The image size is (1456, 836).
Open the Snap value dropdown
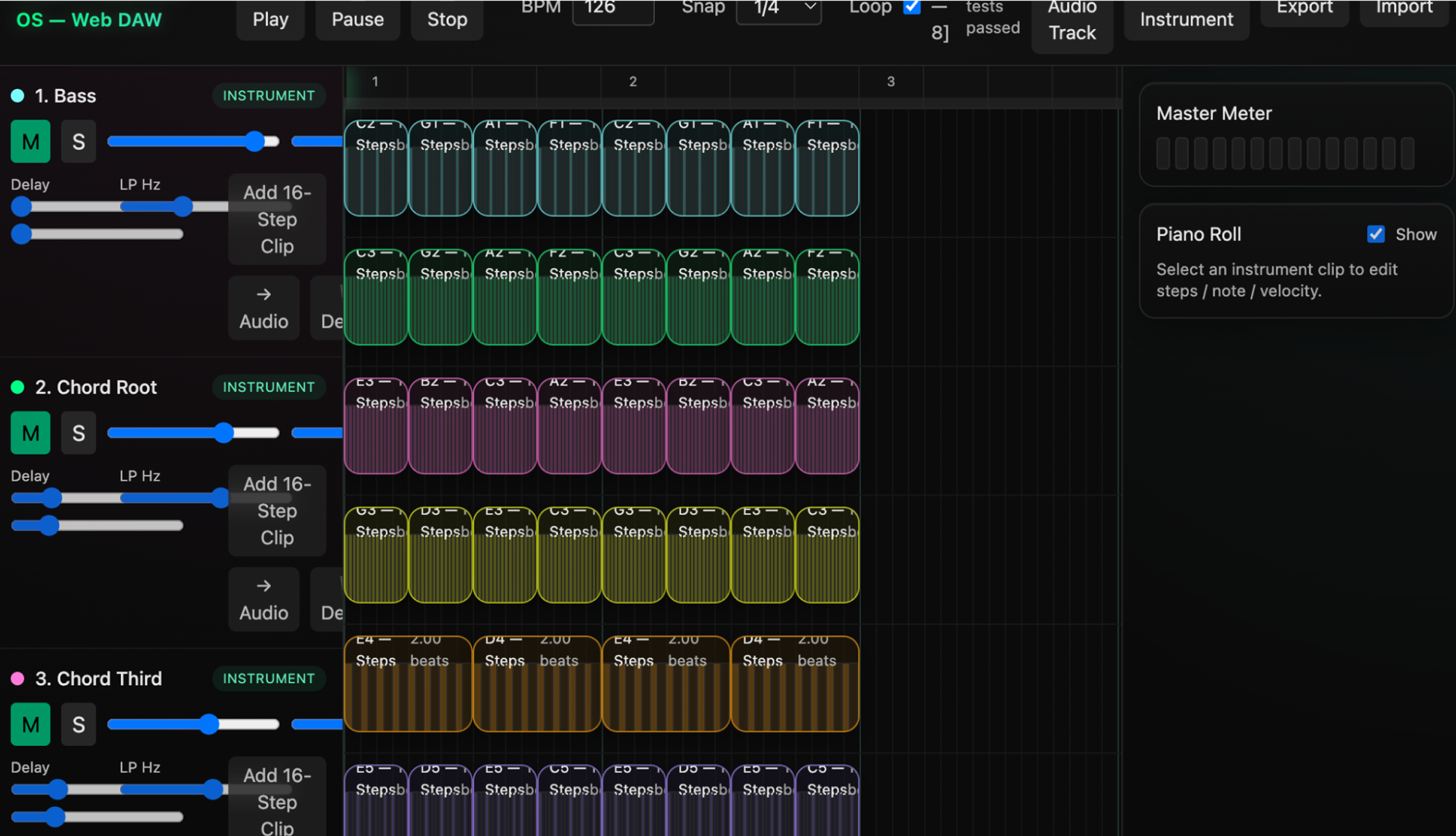778,10
